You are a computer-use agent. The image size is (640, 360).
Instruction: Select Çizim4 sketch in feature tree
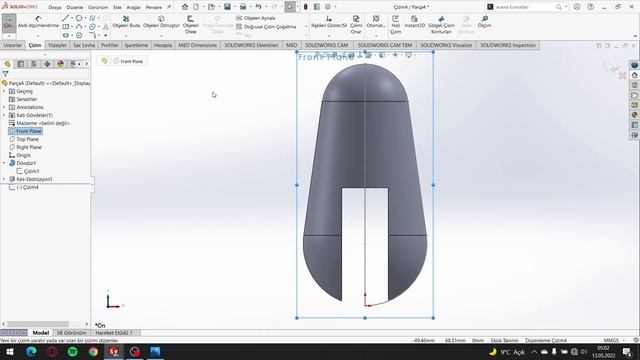coord(27,187)
